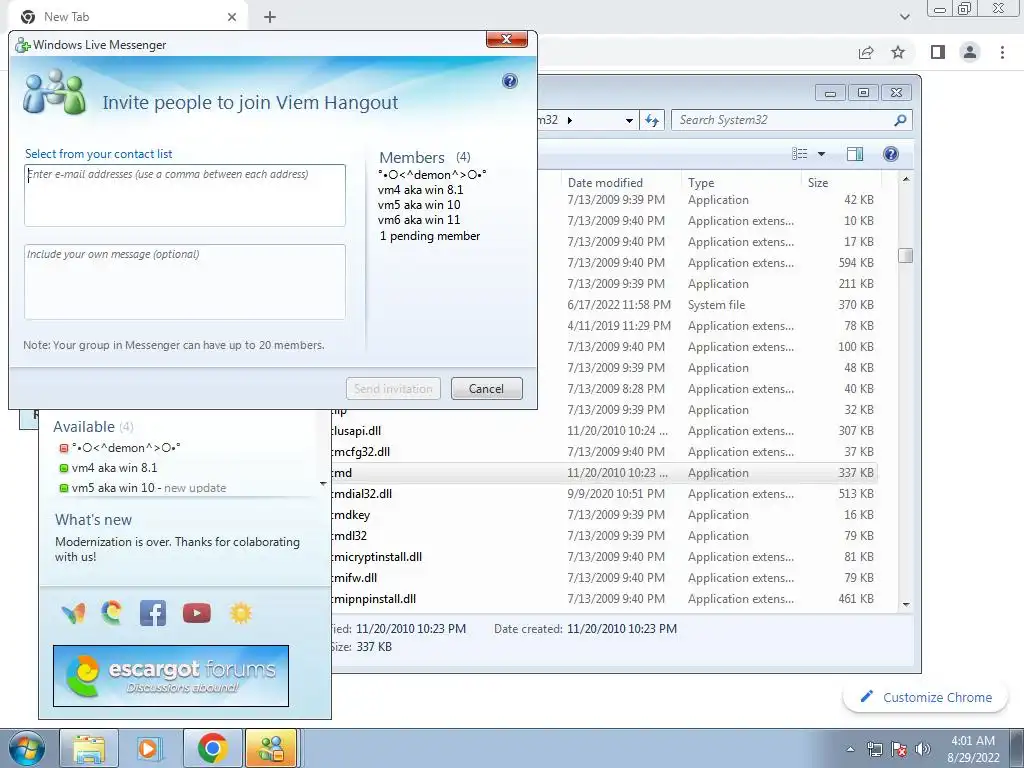The height and width of the screenshot is (768, 1024).
Task: Sort by Date modified column
Action: pos(605,183)
